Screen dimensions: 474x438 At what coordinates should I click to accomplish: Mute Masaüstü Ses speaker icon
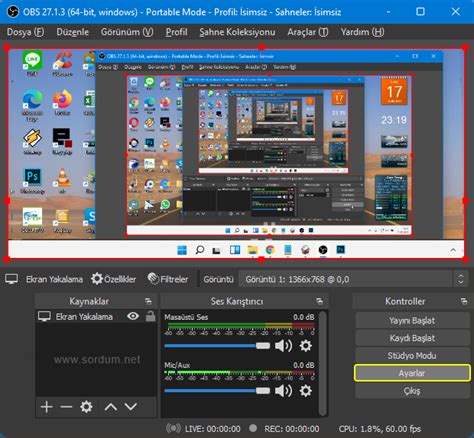(283, 346)
